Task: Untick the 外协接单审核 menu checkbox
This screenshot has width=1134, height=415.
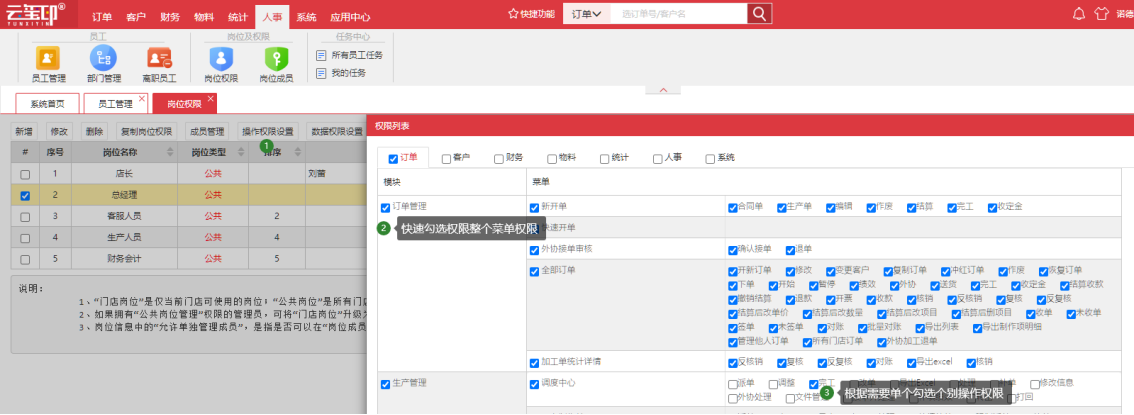Action: click(534, 249)
